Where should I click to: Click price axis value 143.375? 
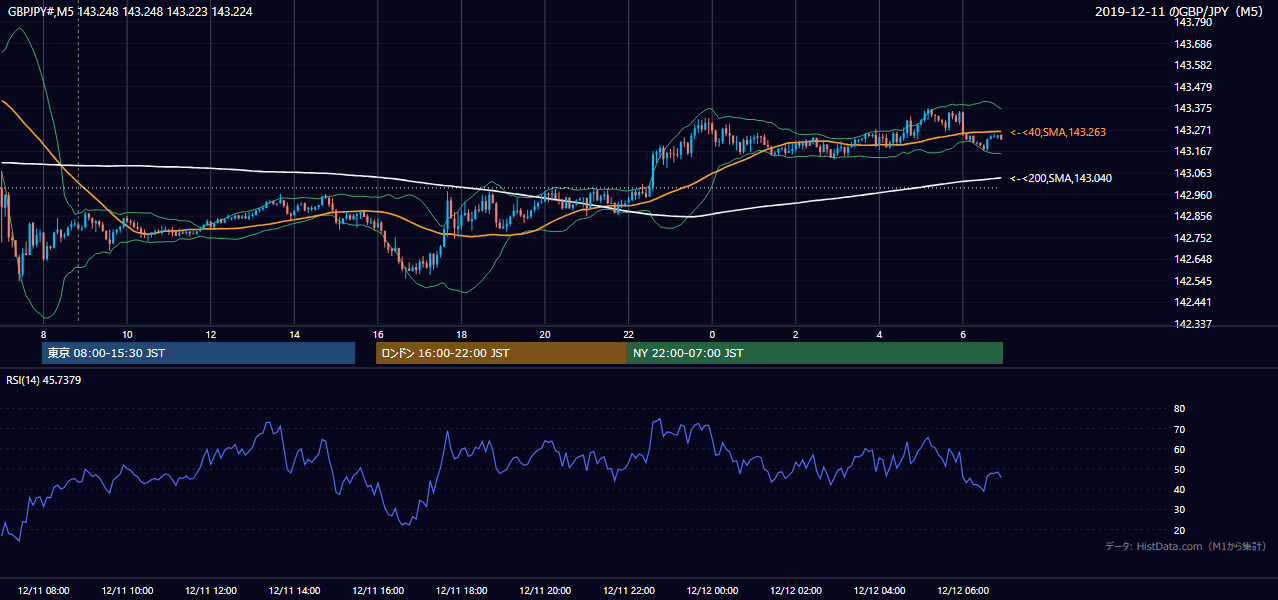pyautogui.click(x=1192, y=108)
